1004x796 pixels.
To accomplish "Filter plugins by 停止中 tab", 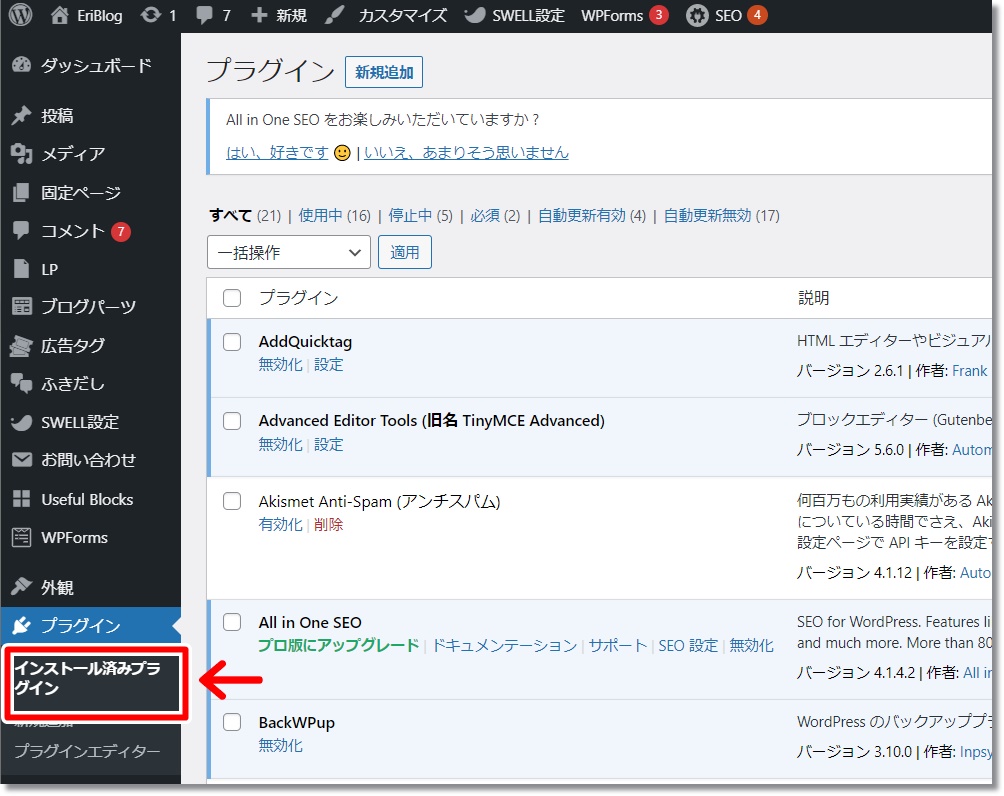I will tap(410, 216).
